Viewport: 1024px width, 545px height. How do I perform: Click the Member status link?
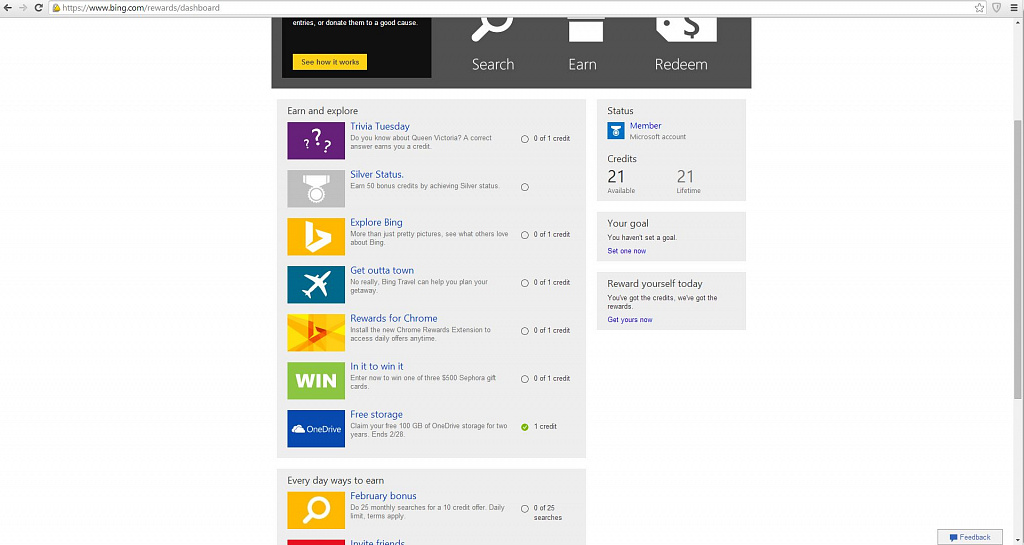[x=646, y=126]
